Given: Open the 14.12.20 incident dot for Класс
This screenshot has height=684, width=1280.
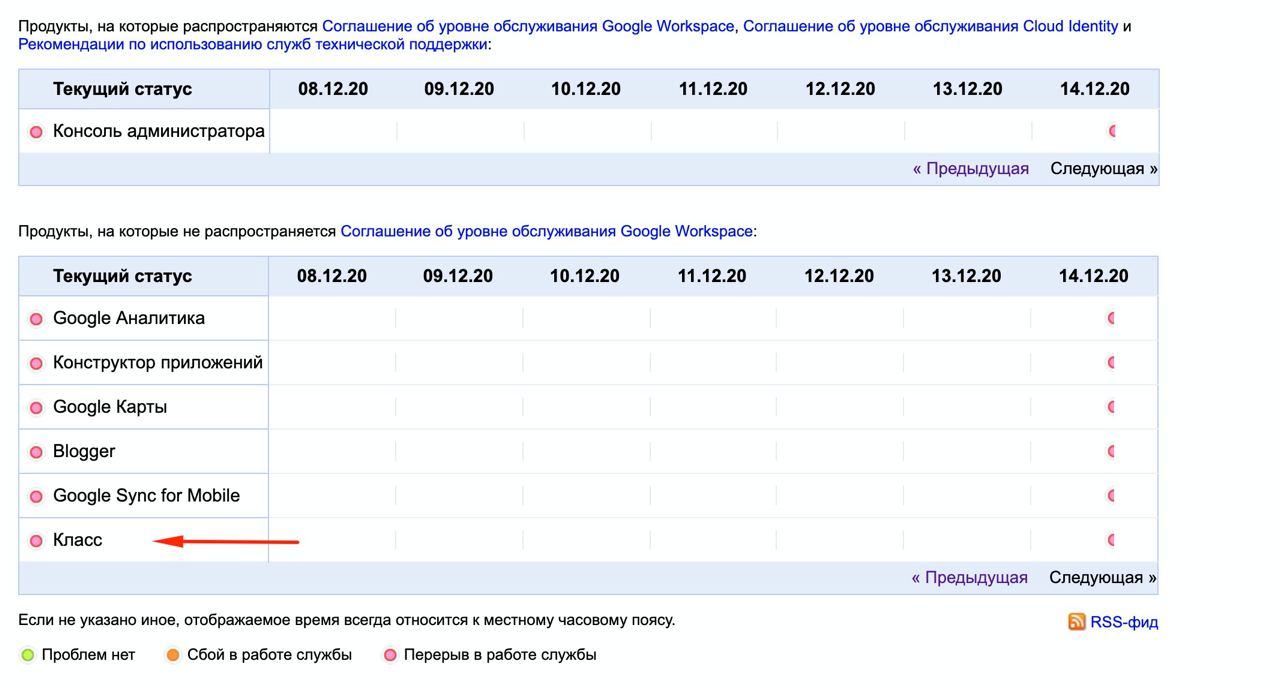Looking at the screenshot, I should point(1111,540).
